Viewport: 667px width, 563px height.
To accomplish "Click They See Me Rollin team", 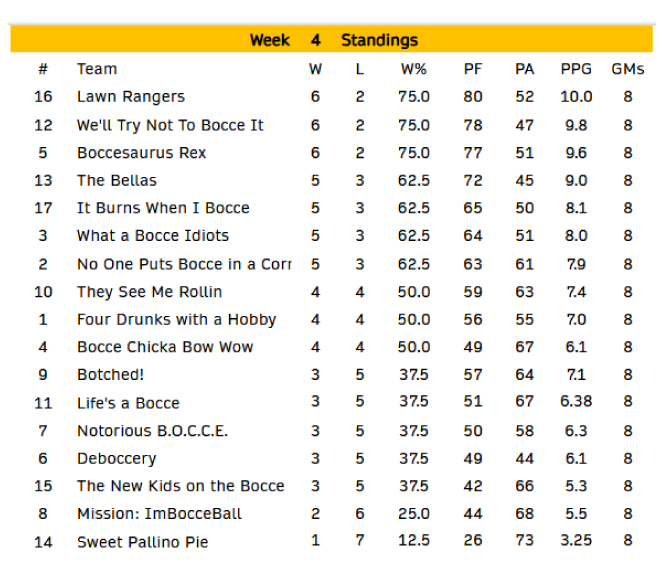I will tap(149, 292).
